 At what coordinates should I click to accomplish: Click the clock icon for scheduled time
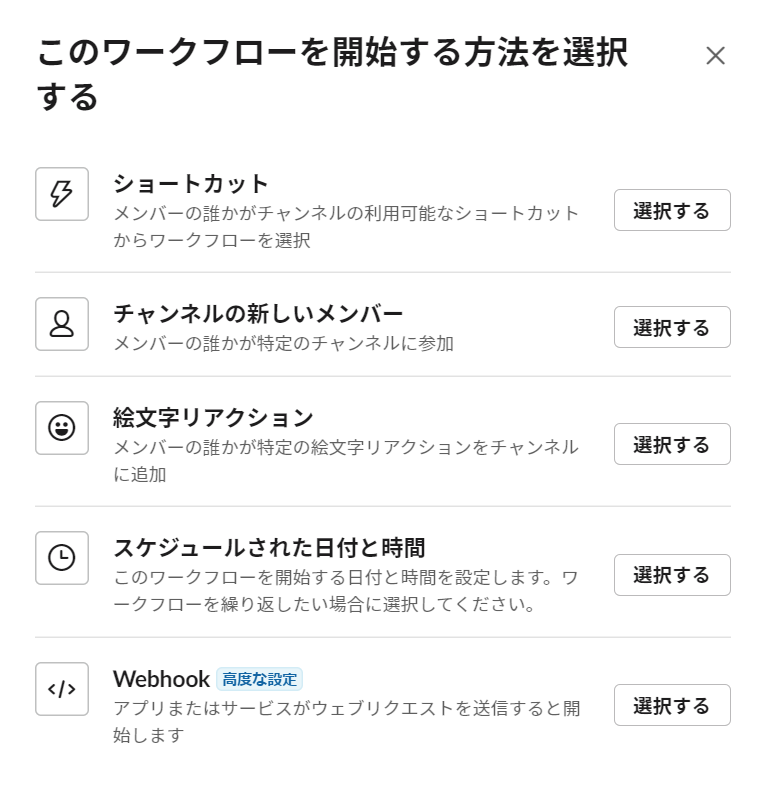tap(62, 558)
